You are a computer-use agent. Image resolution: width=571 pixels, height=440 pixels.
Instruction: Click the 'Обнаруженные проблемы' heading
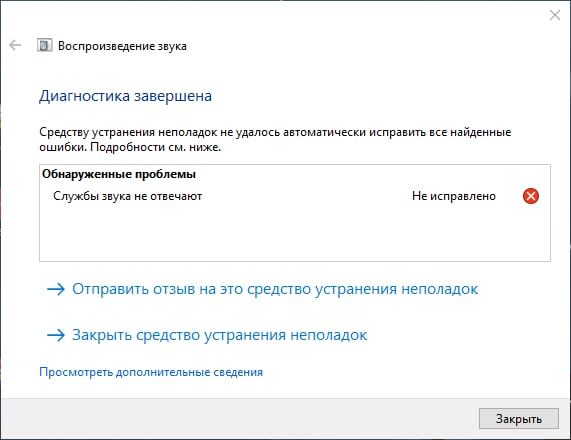pyautogui.click(x=119, y=174)
